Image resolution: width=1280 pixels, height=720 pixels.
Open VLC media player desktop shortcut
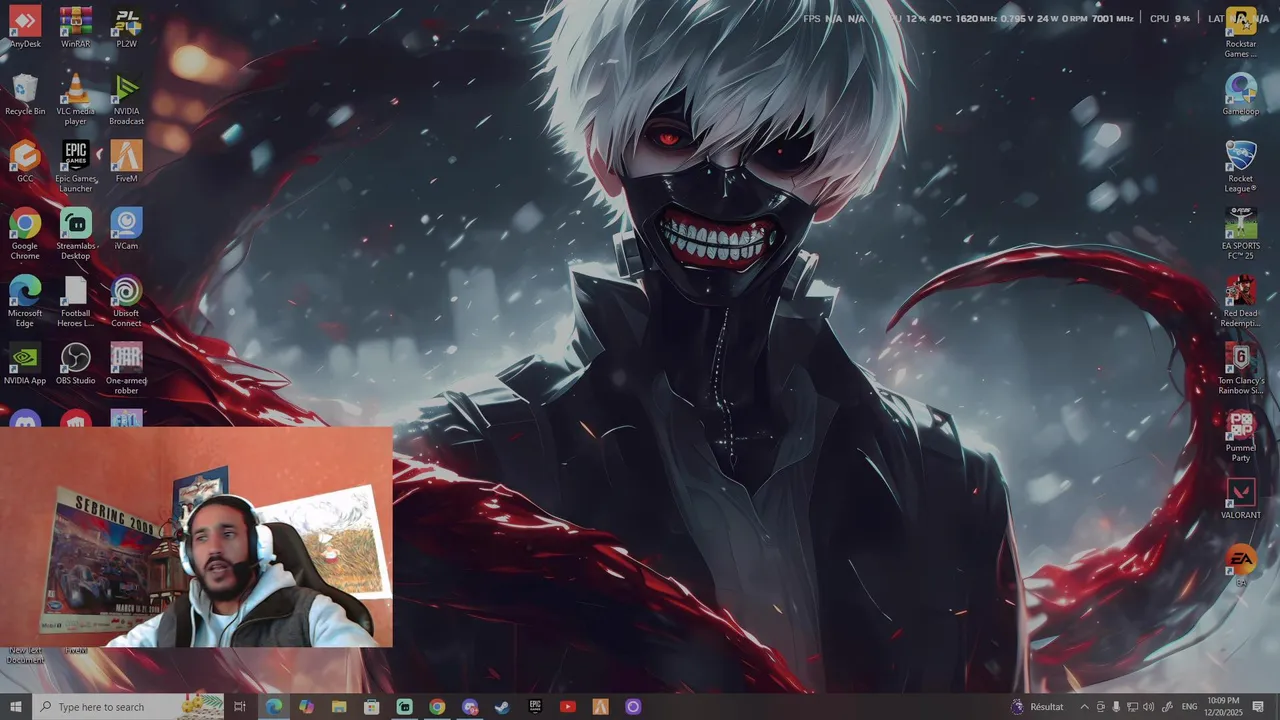(76, 99)
